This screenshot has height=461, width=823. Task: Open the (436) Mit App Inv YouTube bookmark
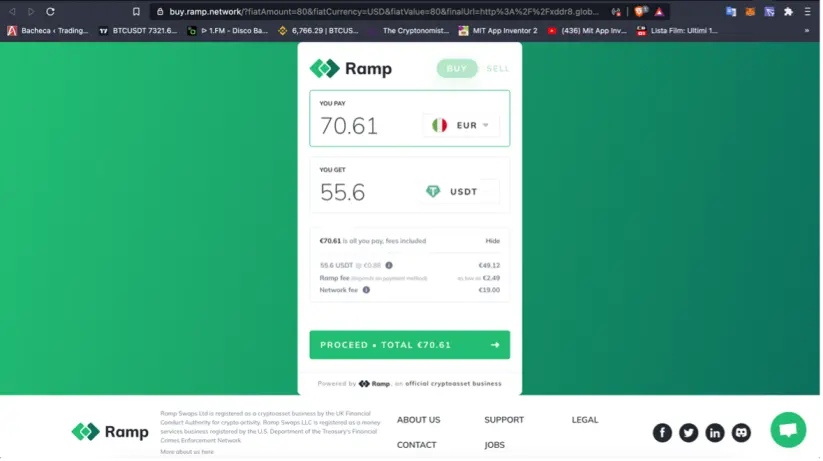pos(587,31)
